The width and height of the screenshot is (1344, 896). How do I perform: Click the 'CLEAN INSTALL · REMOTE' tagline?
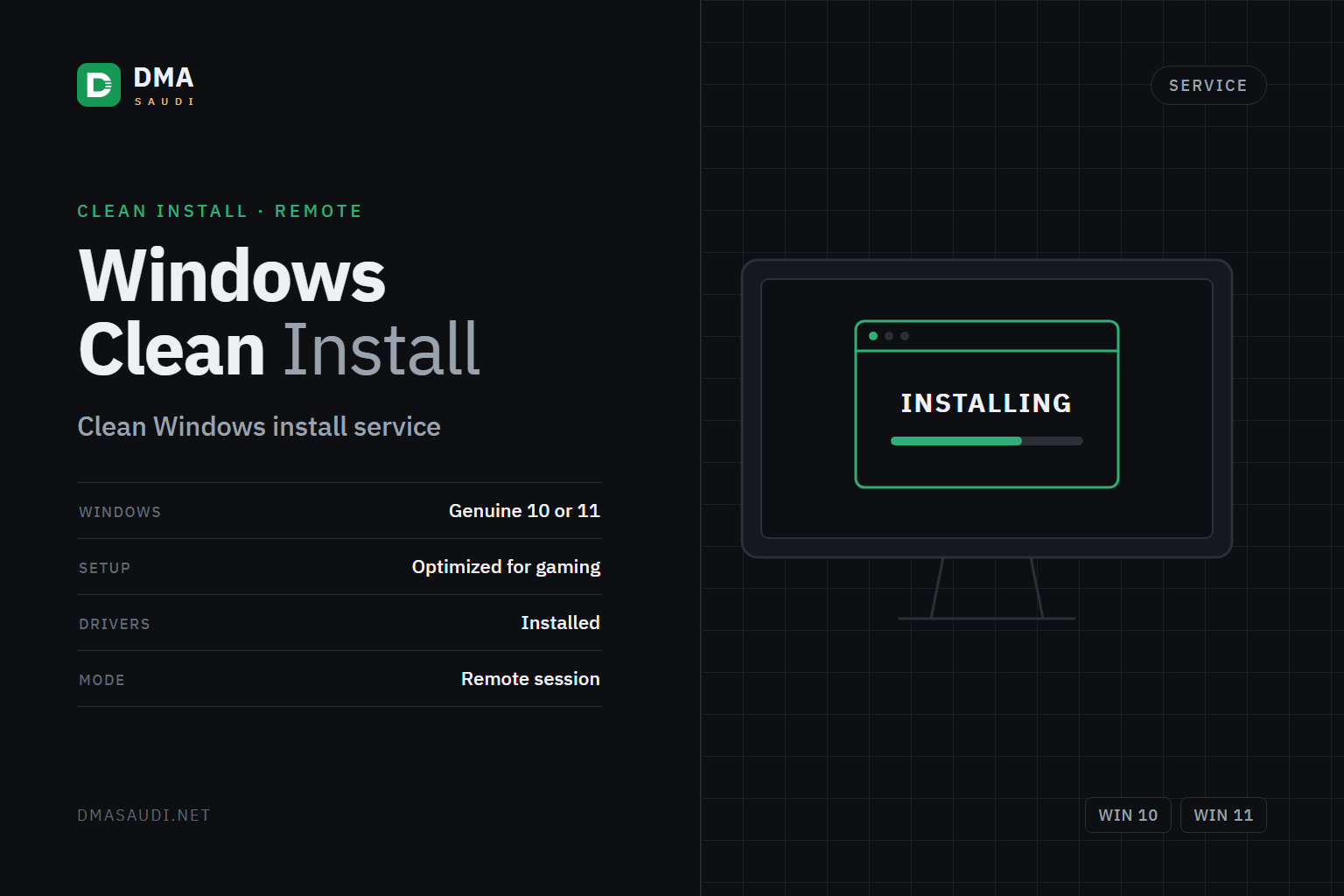tap(220, 211)
